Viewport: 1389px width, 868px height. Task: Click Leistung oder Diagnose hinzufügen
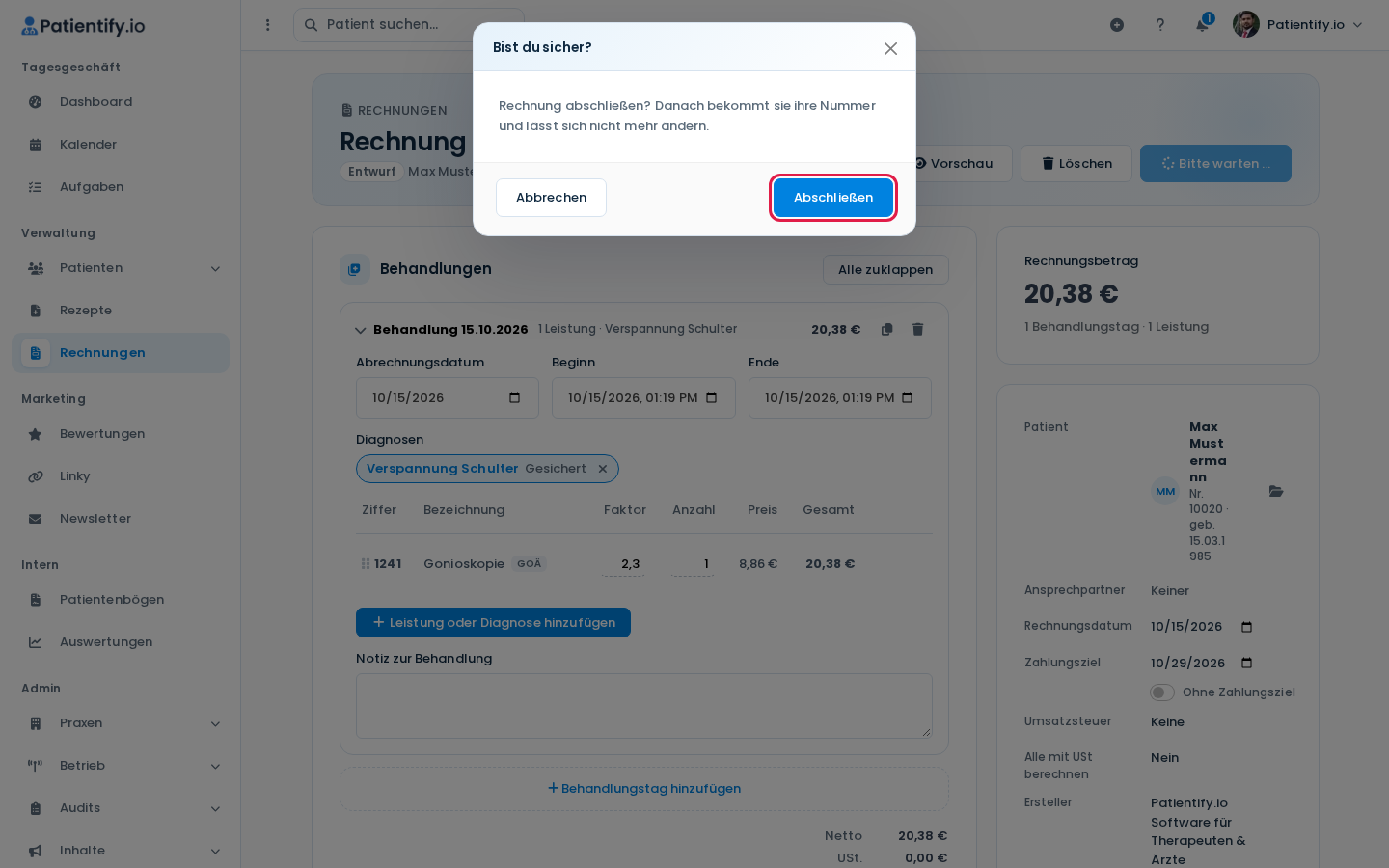494,623
